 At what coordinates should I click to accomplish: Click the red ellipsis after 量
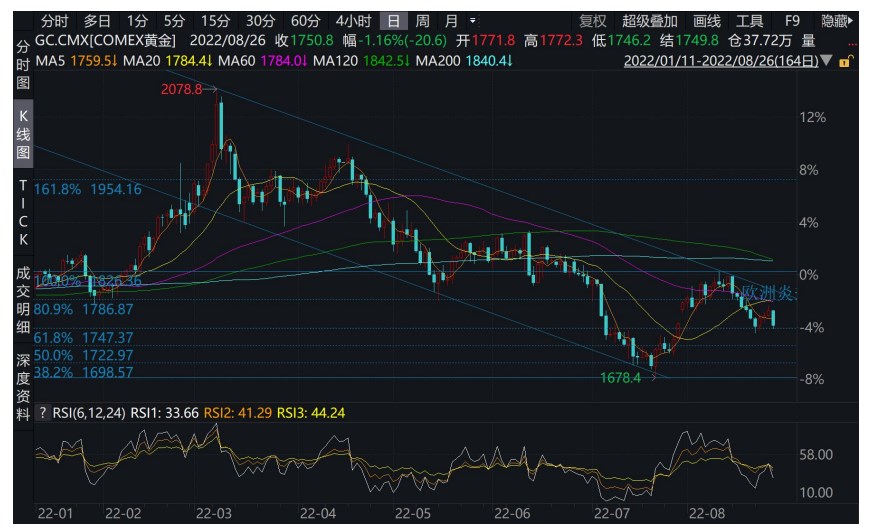[x=852, y=42]
